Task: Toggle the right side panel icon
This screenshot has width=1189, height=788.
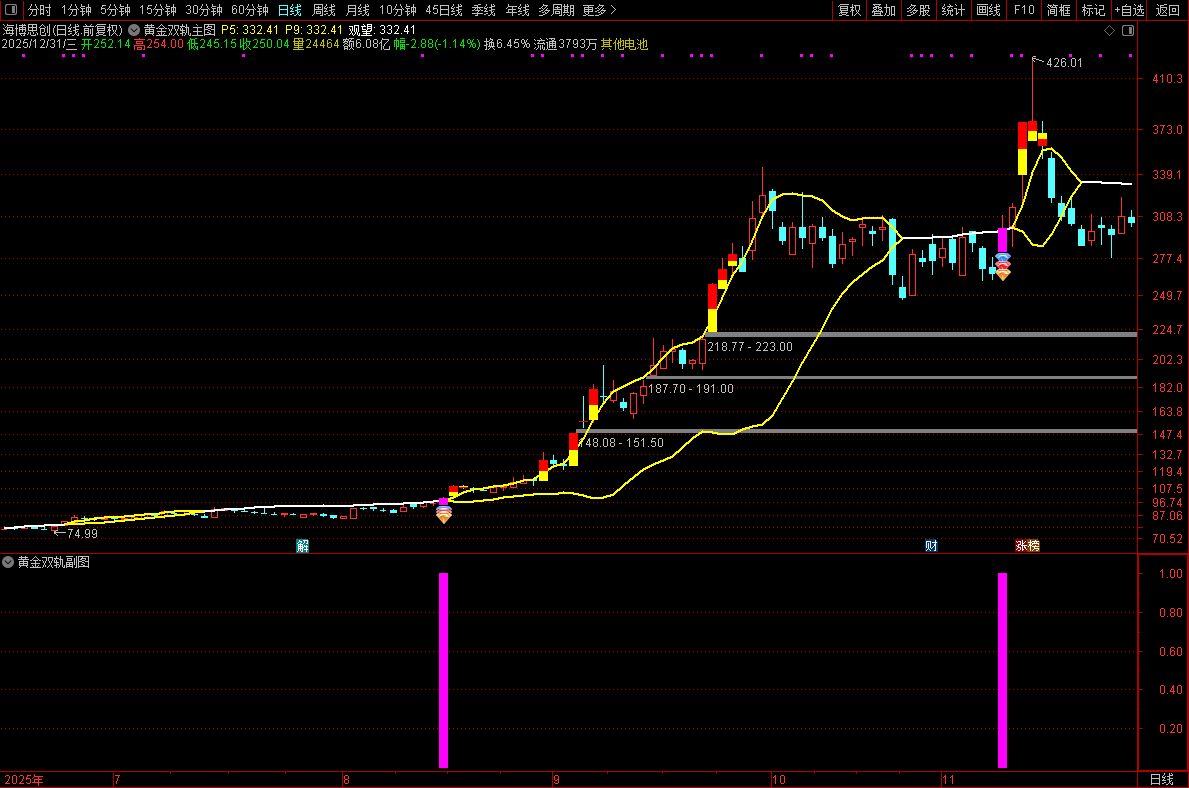Action: click(x=1128, y=30)
